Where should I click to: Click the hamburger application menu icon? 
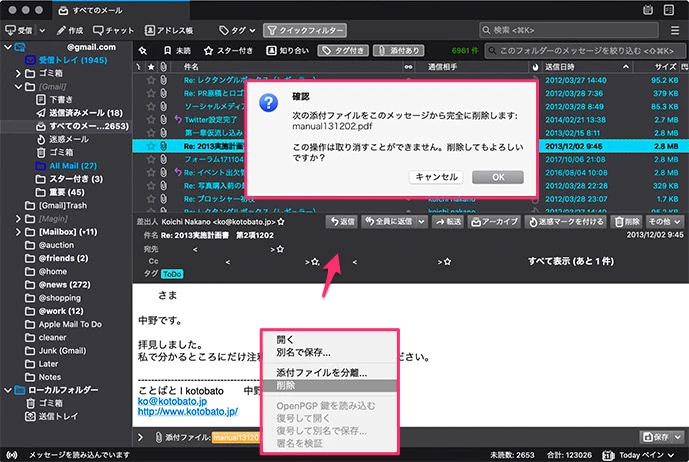[x=674, y=31]
